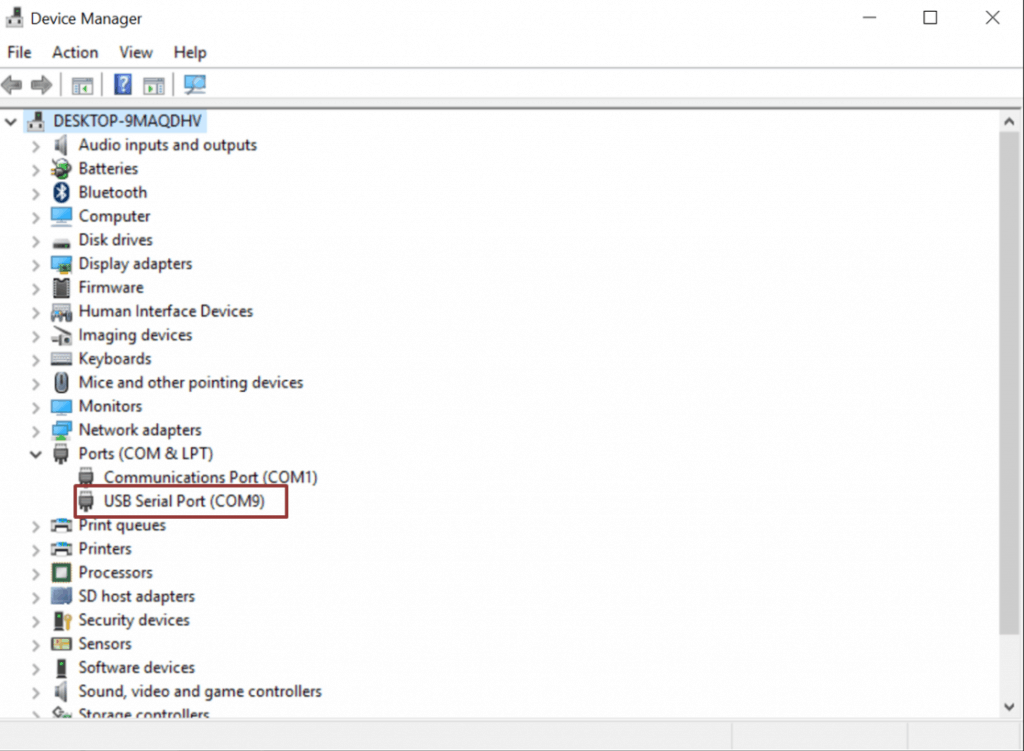1024x751 pixels.
Task: Click the USB Serial Port (COM9) icon
Action: (87, 501)
